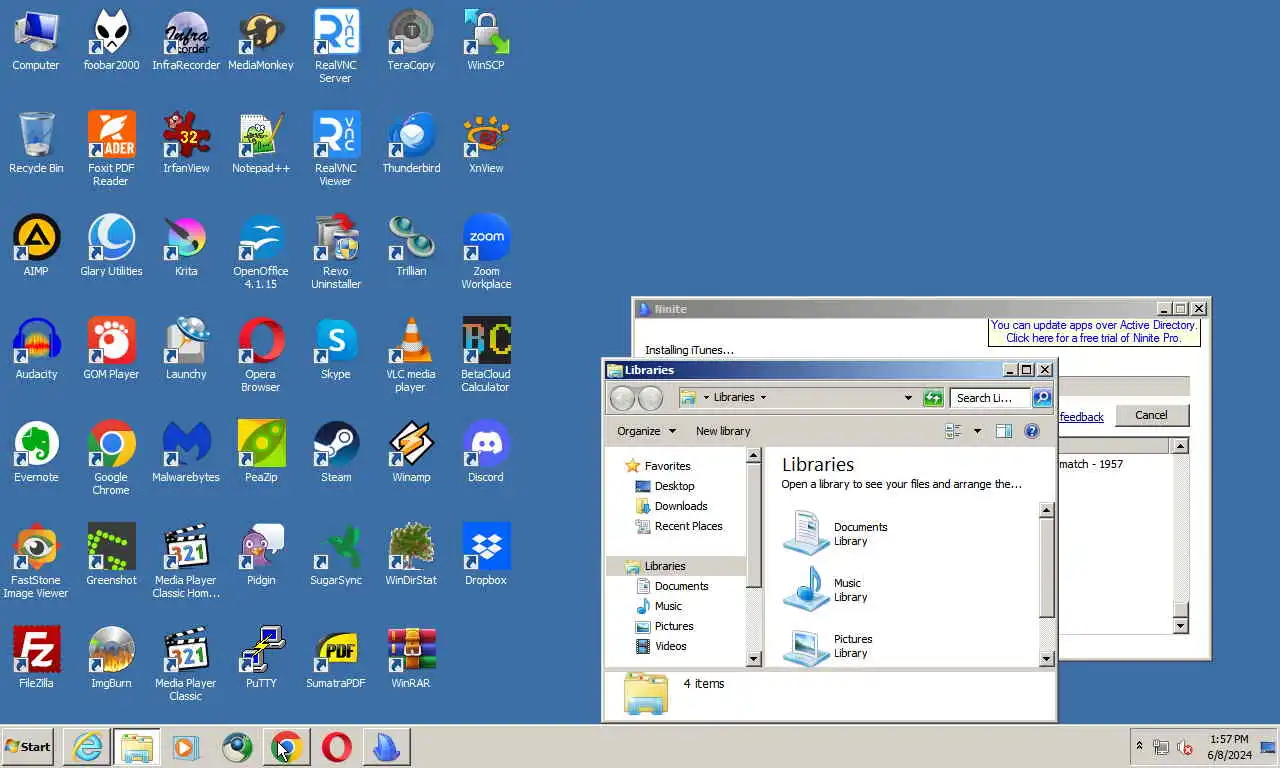Open Internet Explorer from the taskbar

87,747
